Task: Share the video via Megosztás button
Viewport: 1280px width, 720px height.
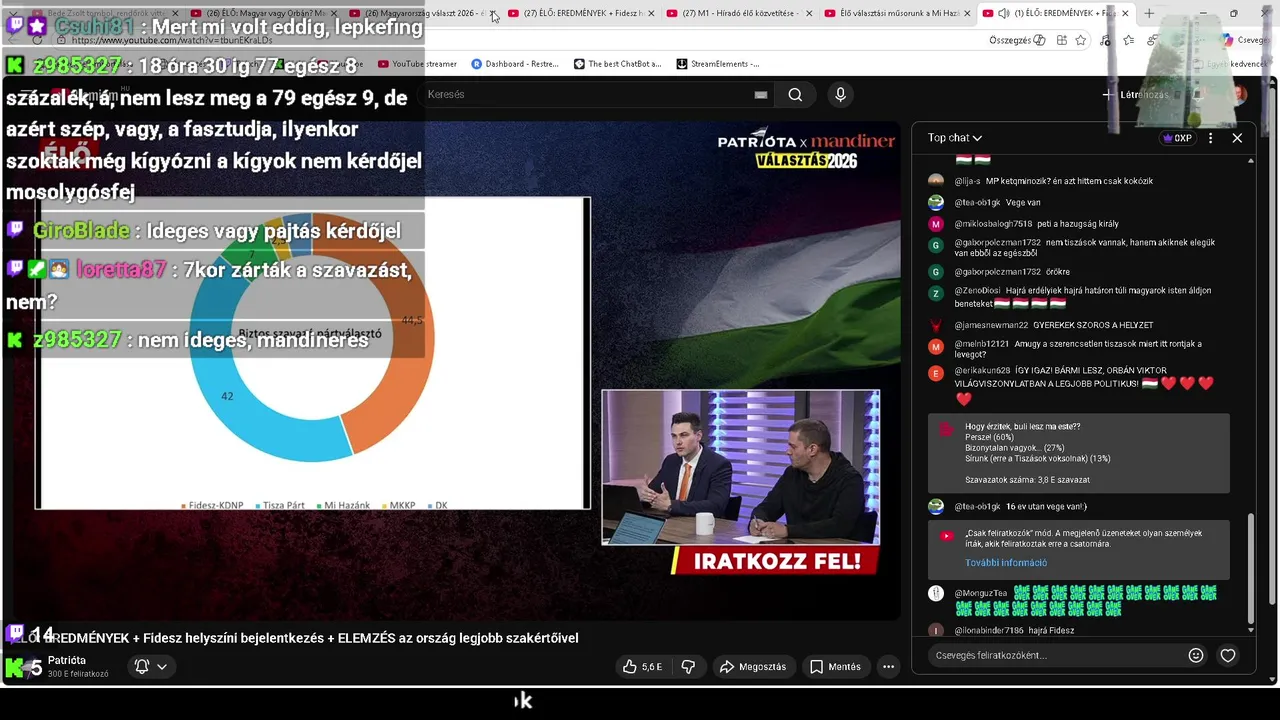Action: click(753, 667)
